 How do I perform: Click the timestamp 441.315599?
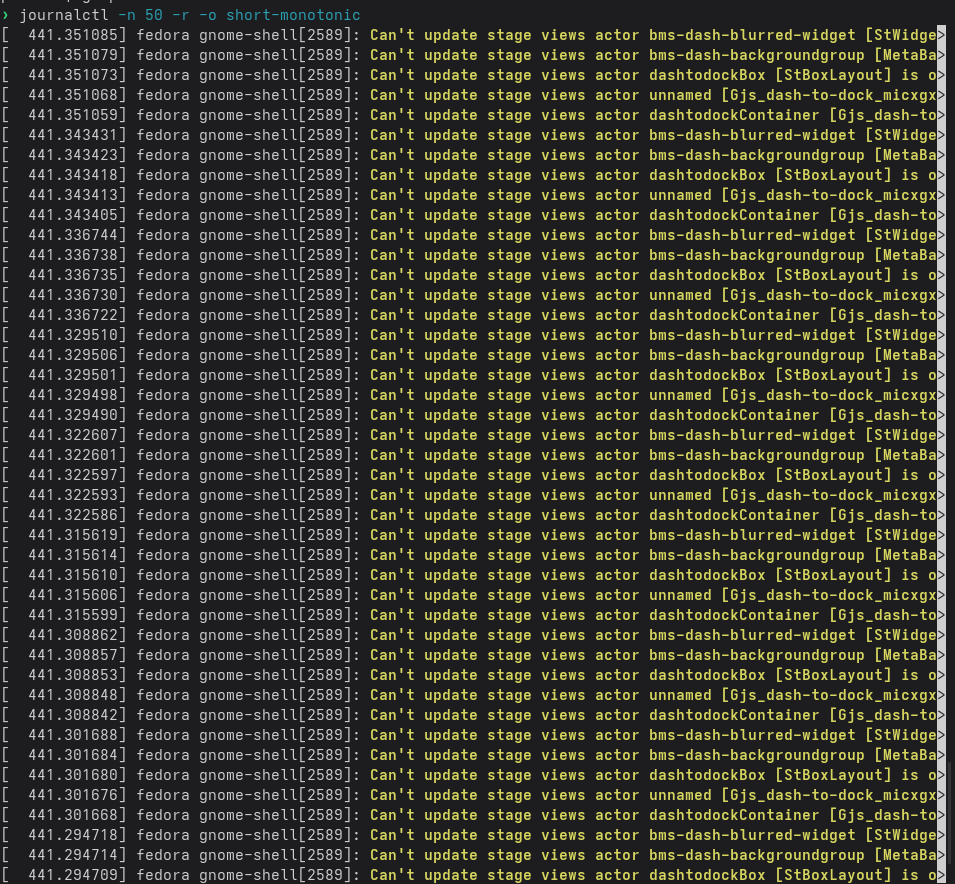[x=73, y=615]
